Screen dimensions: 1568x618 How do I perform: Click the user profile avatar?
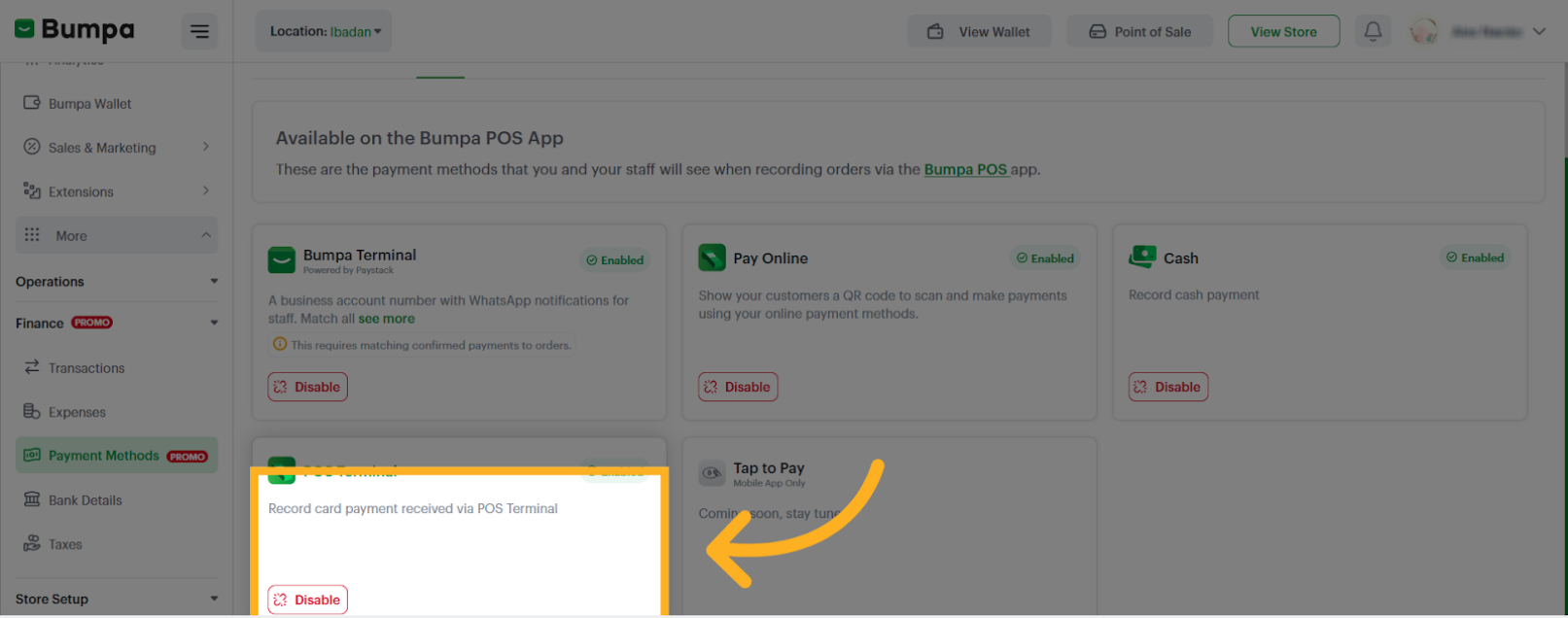coord(1424,31)
